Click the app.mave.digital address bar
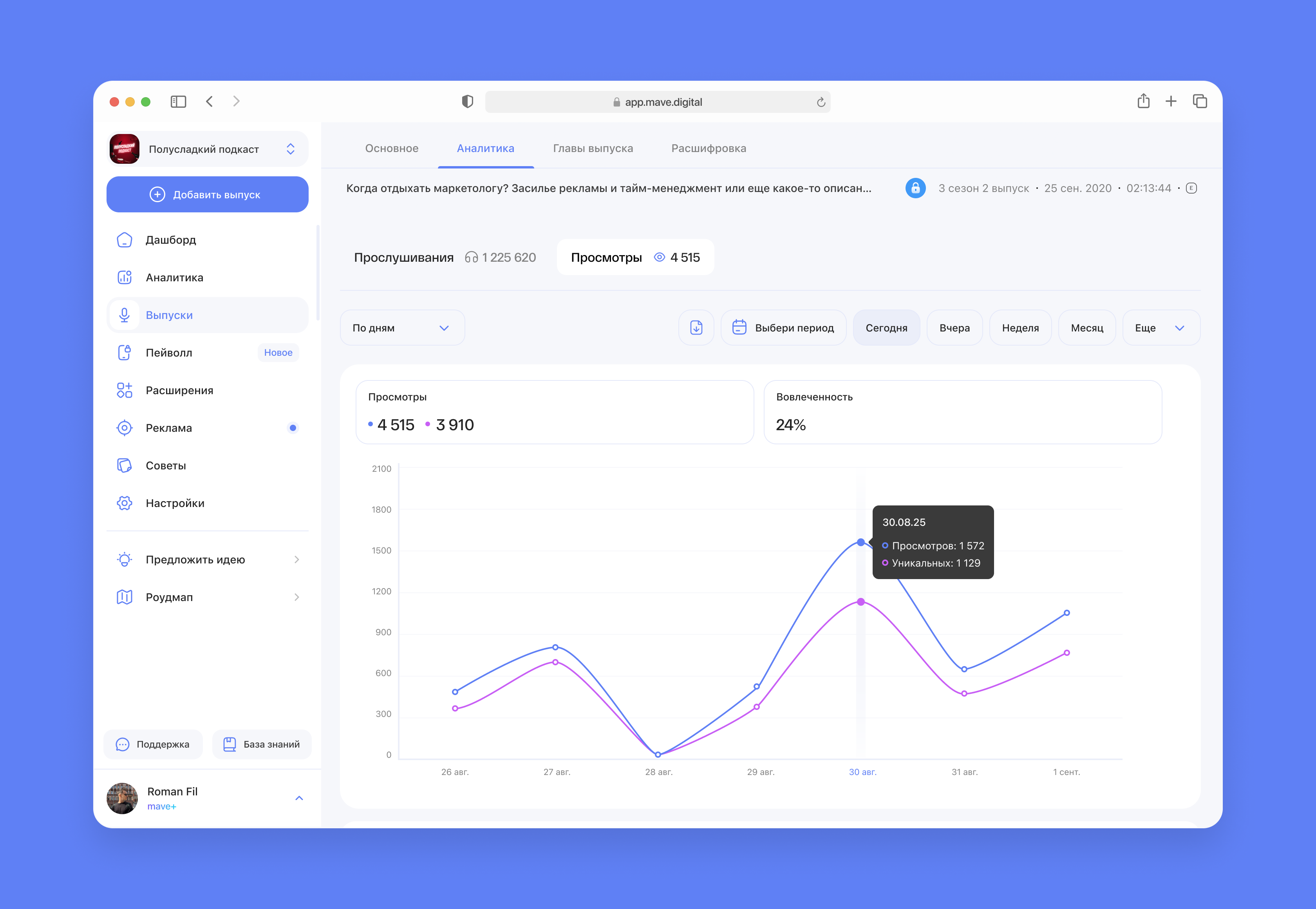Image resolution: width=1316 pixels, height=909 pixels. pos(658,102)
